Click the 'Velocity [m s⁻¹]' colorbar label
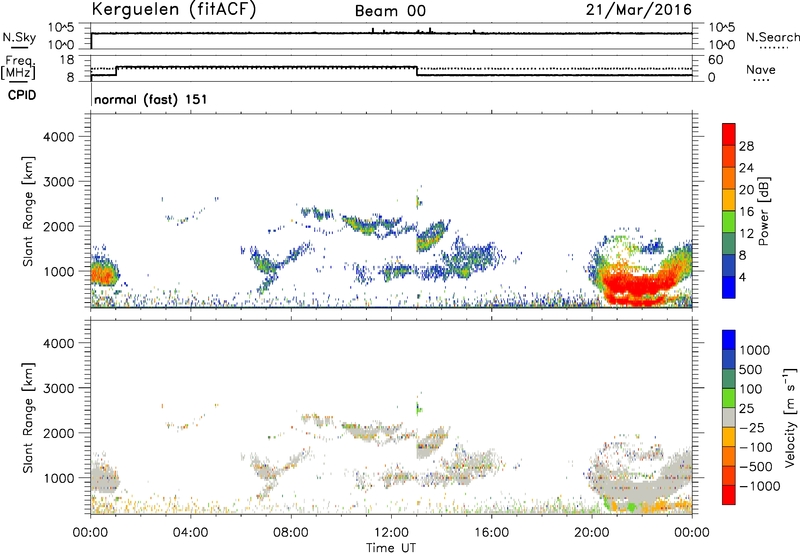 click(790, 417)
